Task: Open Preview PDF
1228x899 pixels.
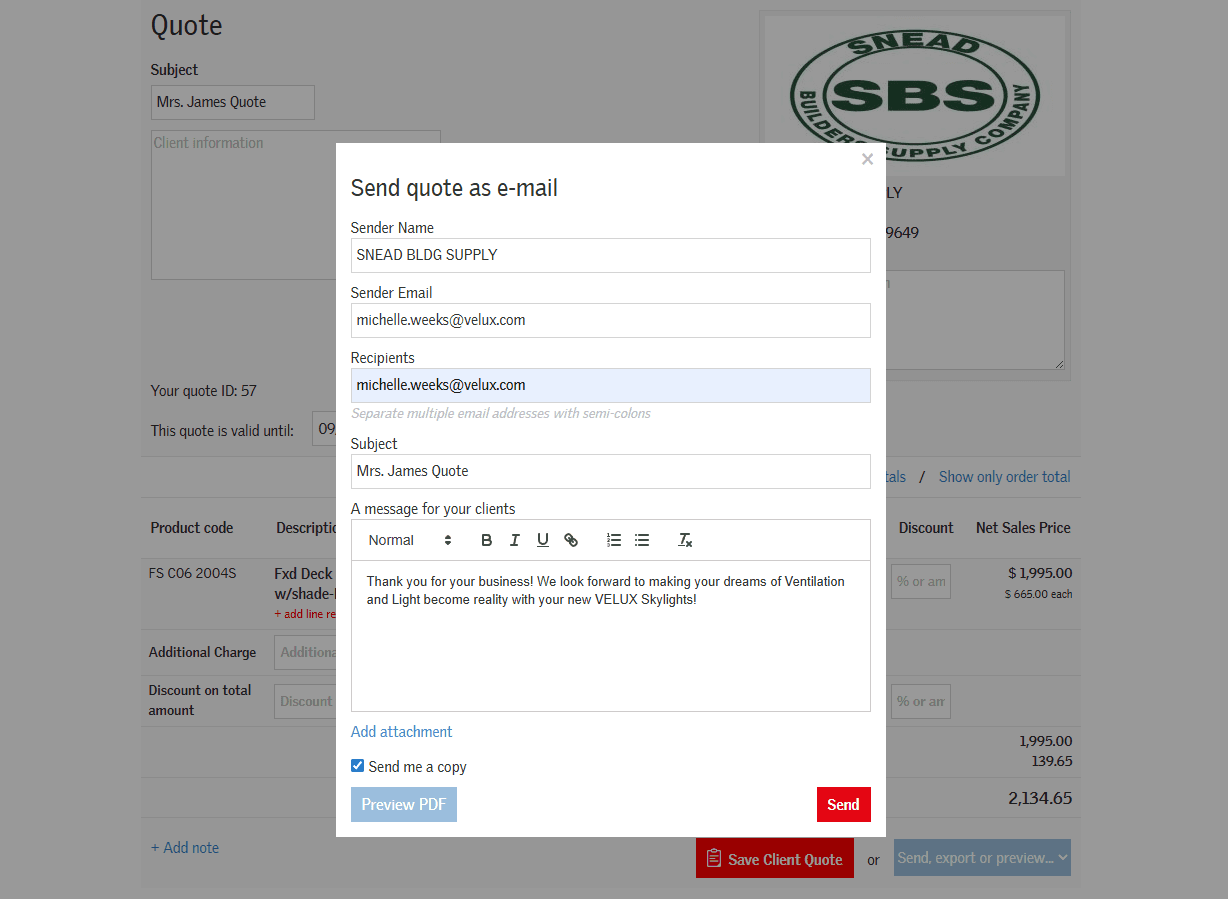Action: [x=404, y=805]
